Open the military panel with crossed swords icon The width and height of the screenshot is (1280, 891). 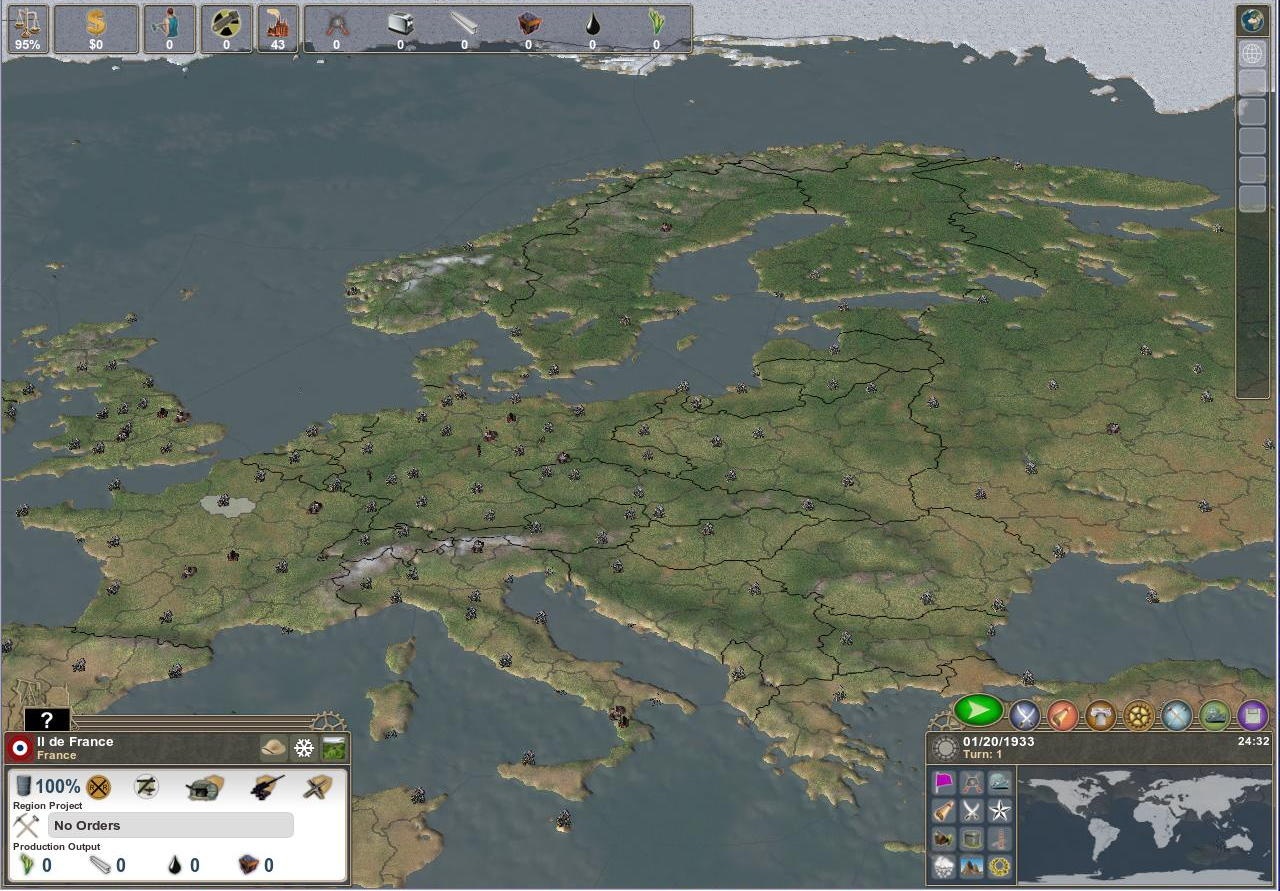point(1024,715)
